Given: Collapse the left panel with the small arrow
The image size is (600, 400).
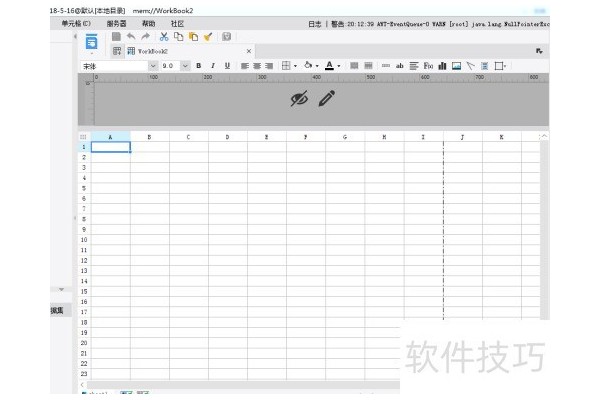Looking at the screenshot, I should point(75,36).
